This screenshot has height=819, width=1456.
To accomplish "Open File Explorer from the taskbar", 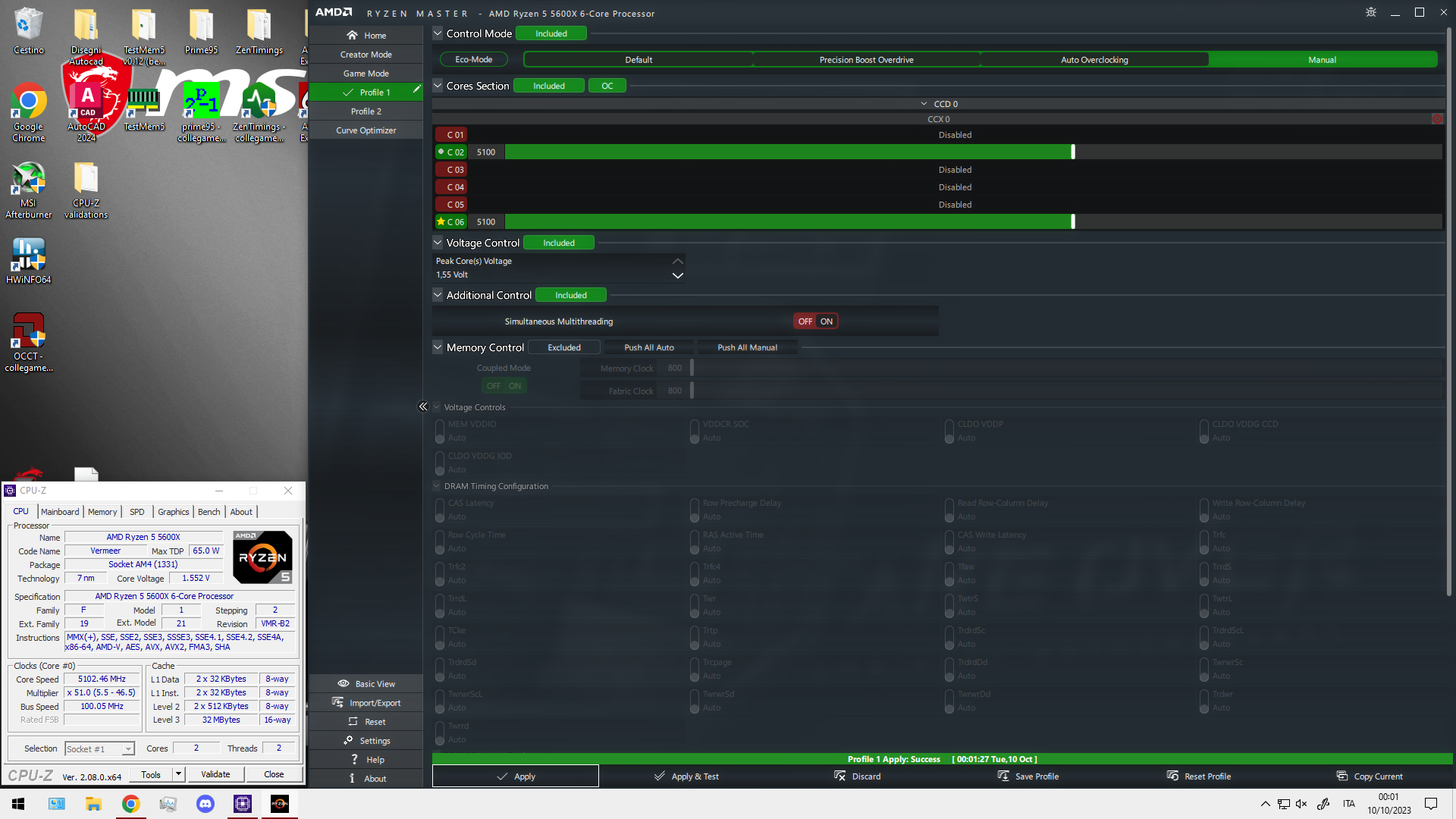I will (93, 804).
